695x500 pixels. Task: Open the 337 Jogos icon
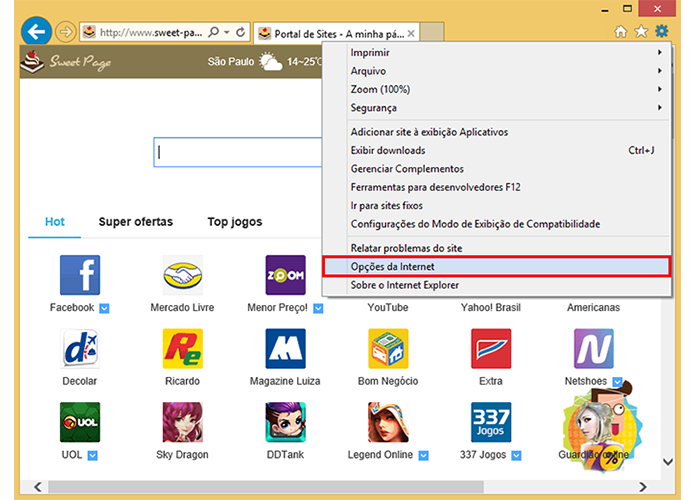pos(491,422)
